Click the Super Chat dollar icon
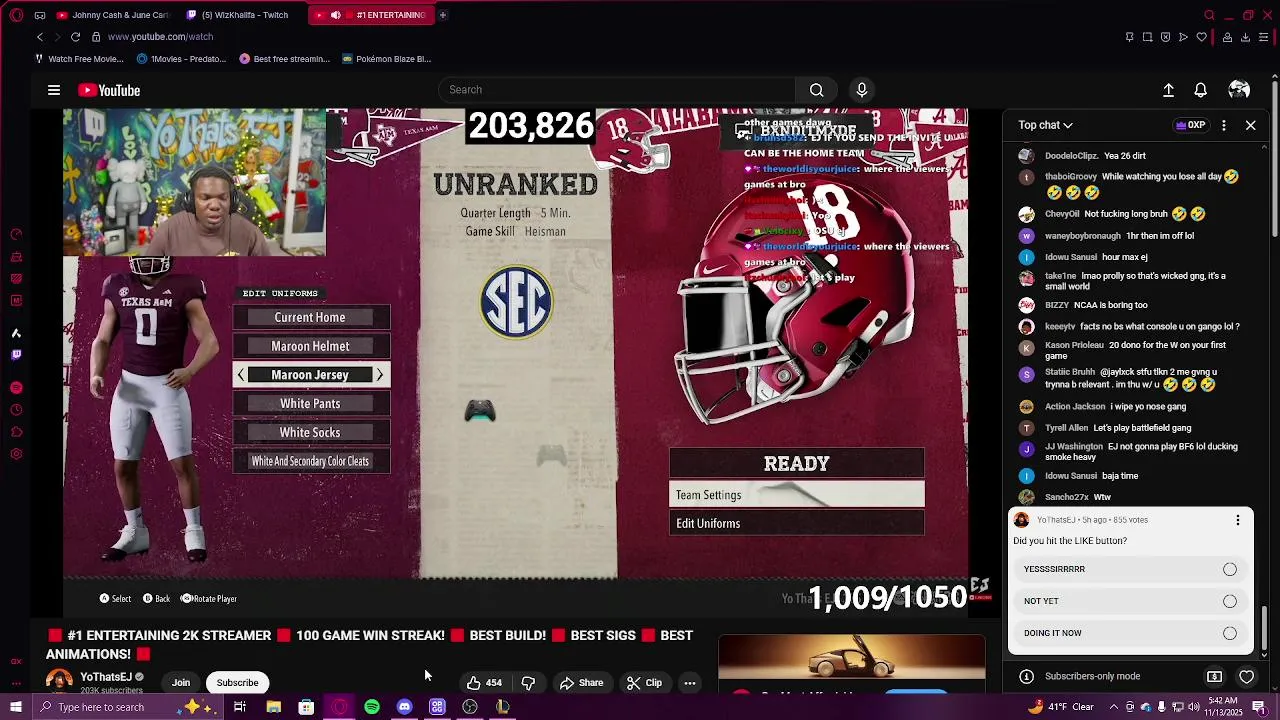 (1214, 677)
